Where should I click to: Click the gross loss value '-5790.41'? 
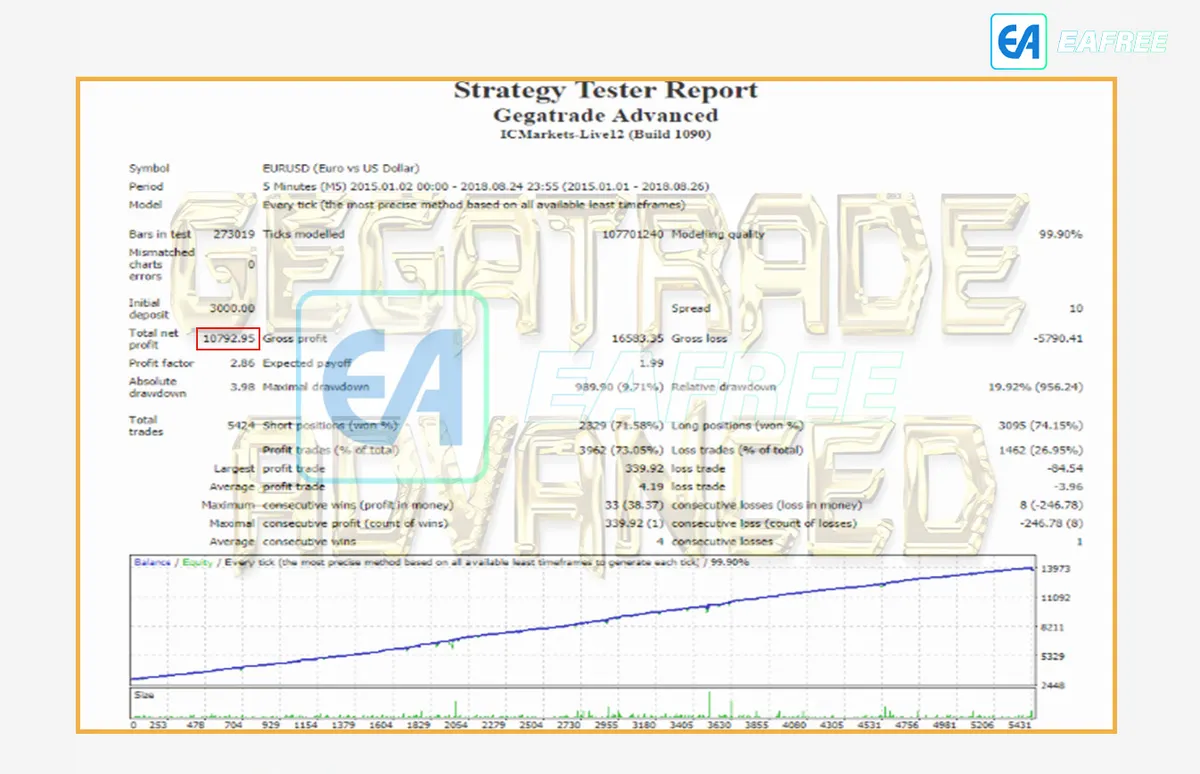click(1058, 339)
